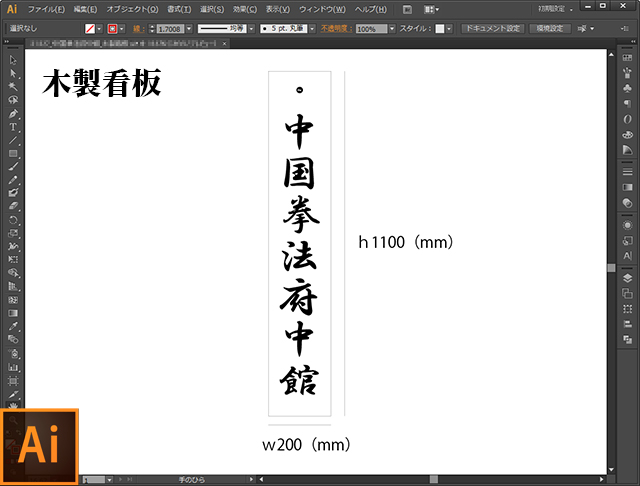The width and height of the screenshot is (640, 486).
Task: Select the Type tool
Action: (13, 127)
